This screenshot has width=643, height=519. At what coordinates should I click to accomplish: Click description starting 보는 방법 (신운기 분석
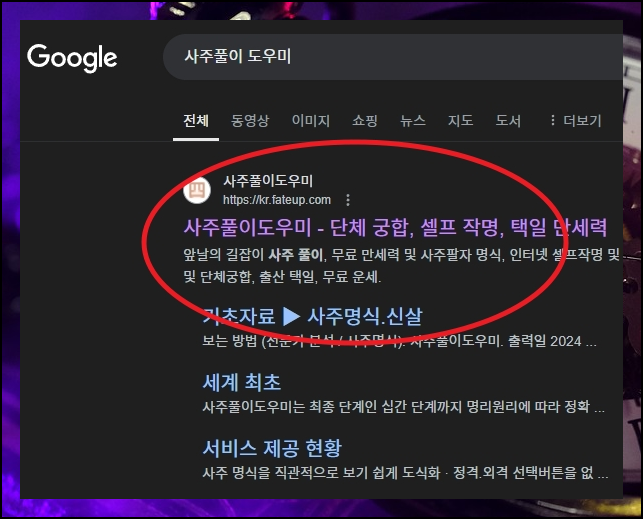399,341
